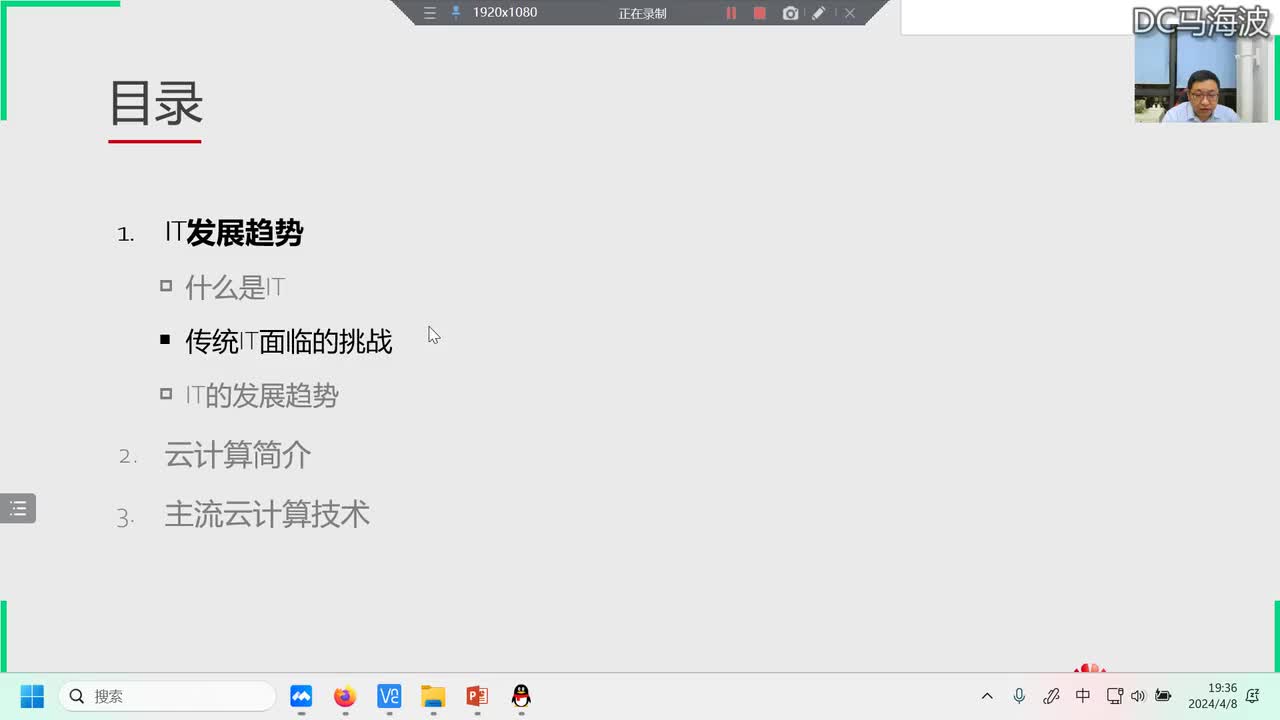The width and height of the screenshot is (1280, 720).
Task: Open notifications do-not-disturb bell icon
Action: [1252, 696]
